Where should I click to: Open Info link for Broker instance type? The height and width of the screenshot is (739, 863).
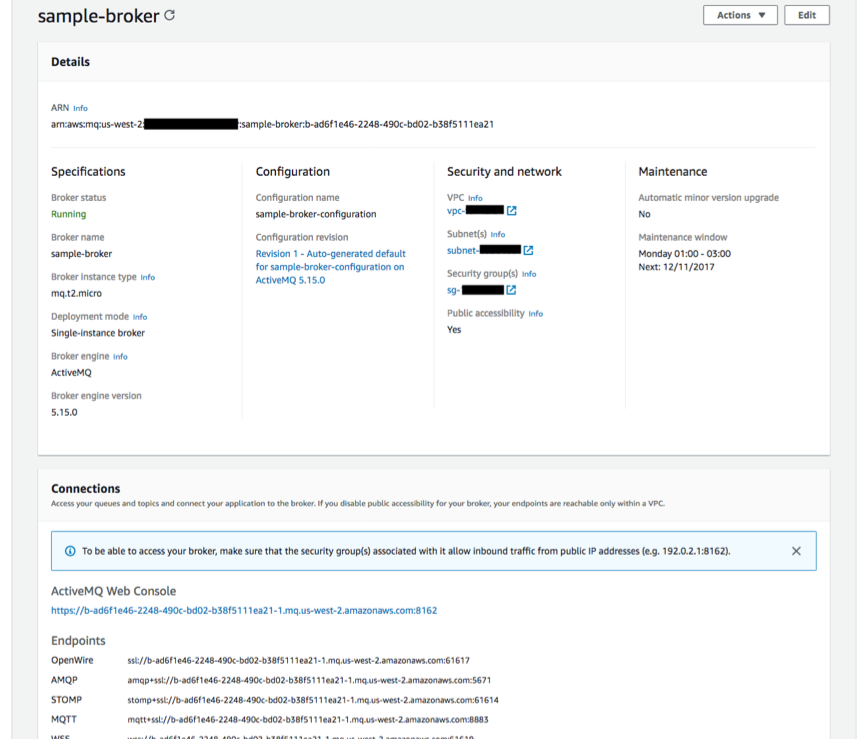pos(148,277)
